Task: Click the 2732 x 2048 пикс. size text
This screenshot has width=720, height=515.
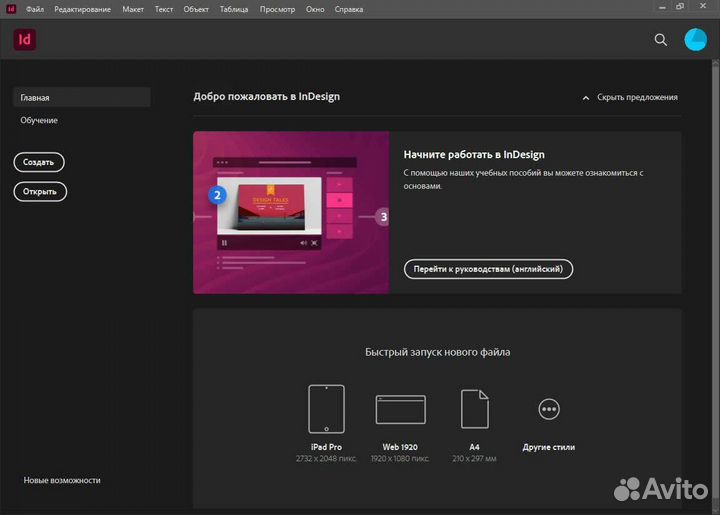Action: pos(326,459)
